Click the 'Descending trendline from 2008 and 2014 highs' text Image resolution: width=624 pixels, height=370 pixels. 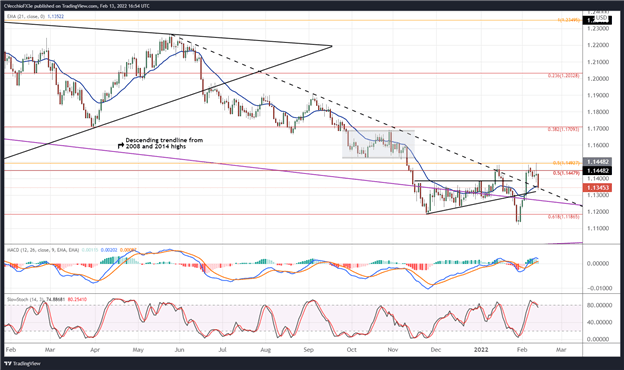(164, 143)
